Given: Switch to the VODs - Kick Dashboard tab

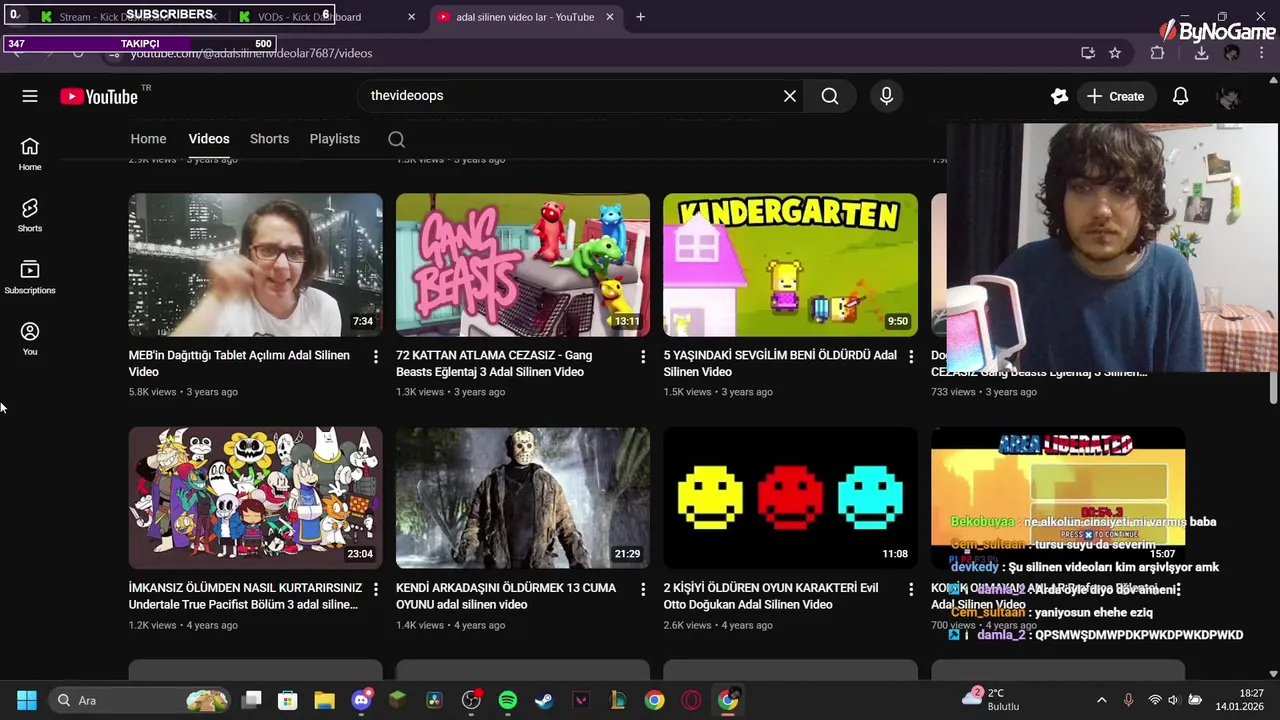Looking at the screenshot, I should click(327, 17).
